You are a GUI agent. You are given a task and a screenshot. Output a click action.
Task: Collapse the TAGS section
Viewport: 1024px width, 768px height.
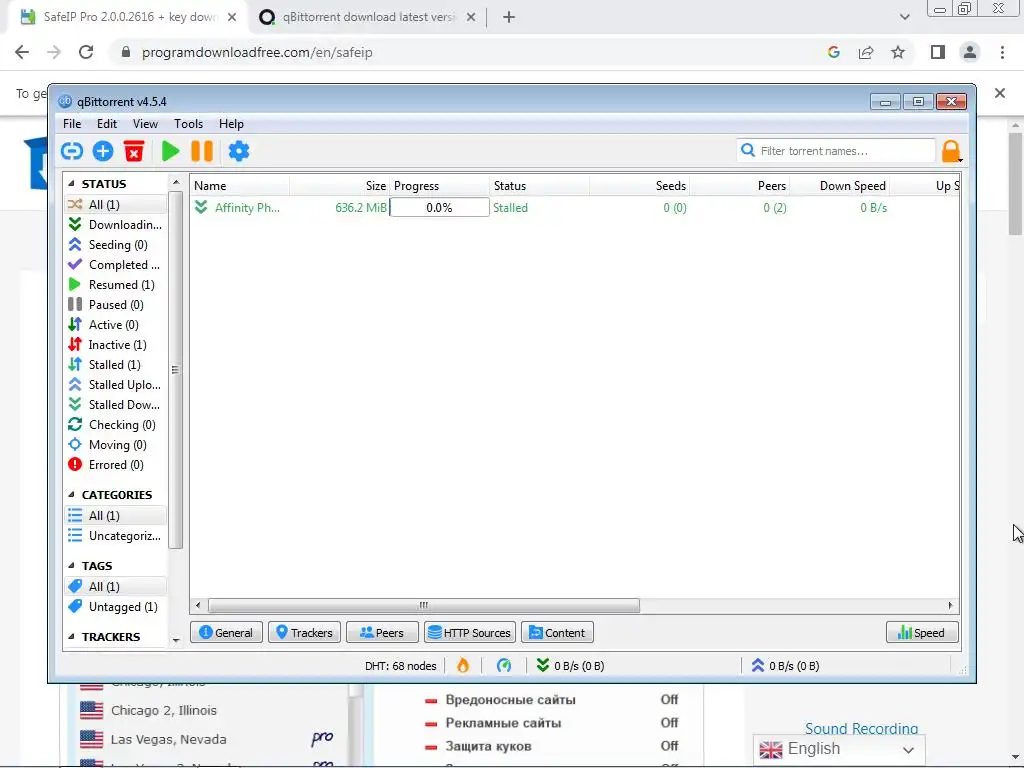point(71,566)
